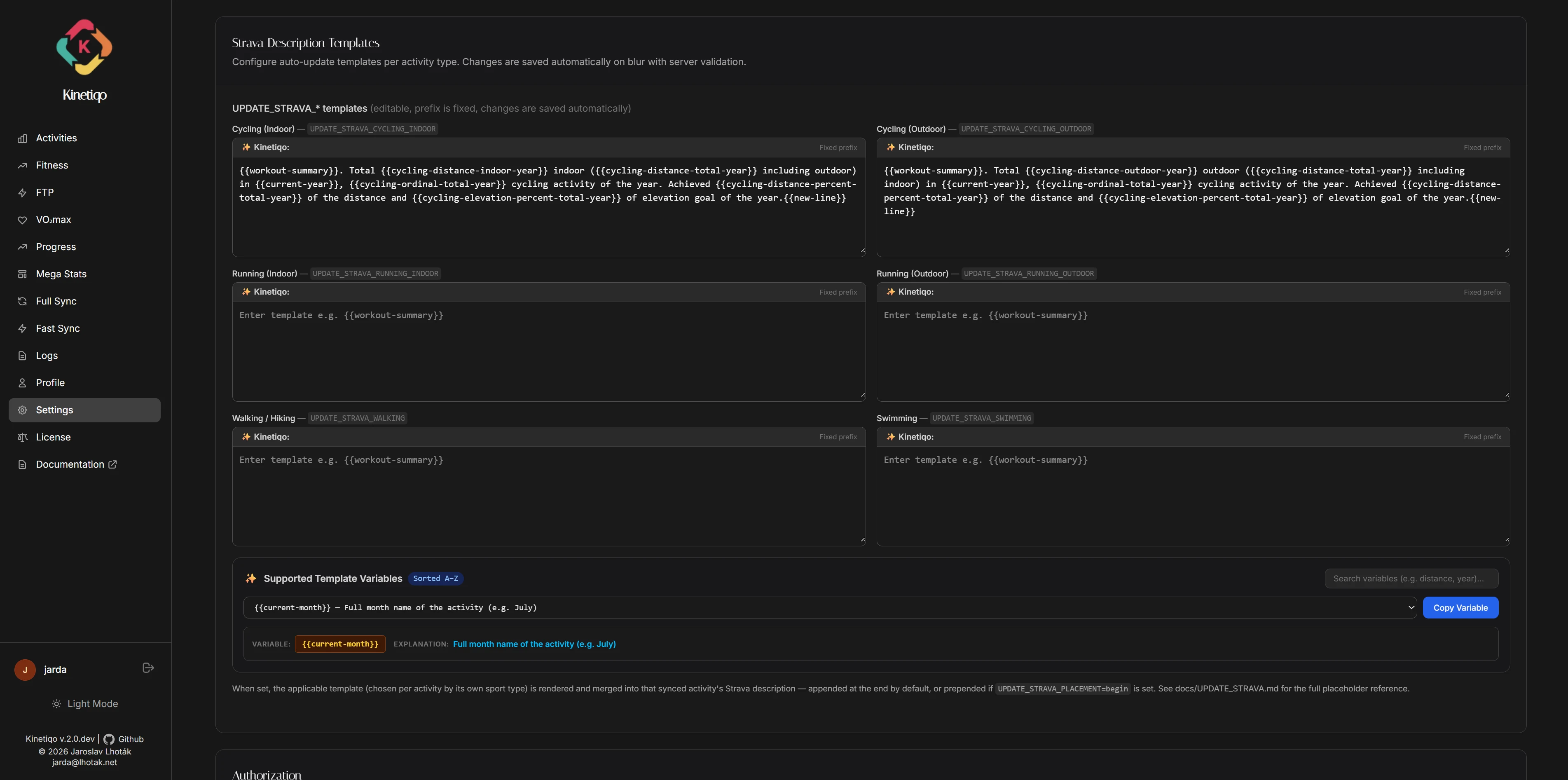Click the UPDATE_STRAVA_RUNNING_INDOOR code label
The width and height of the screenshot is (1568, 780).
[x=375, y=274]
